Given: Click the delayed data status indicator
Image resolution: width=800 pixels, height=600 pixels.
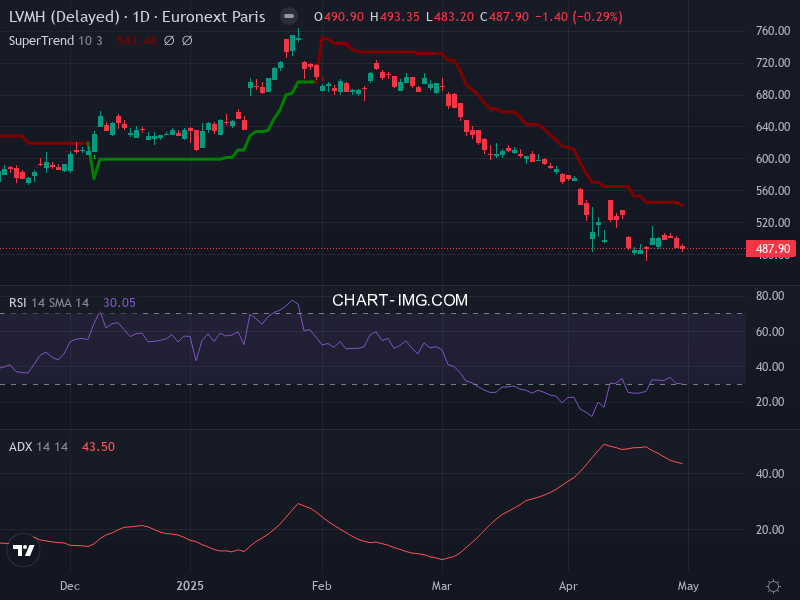Looking at the screenshot, I should tap(289, 16).
